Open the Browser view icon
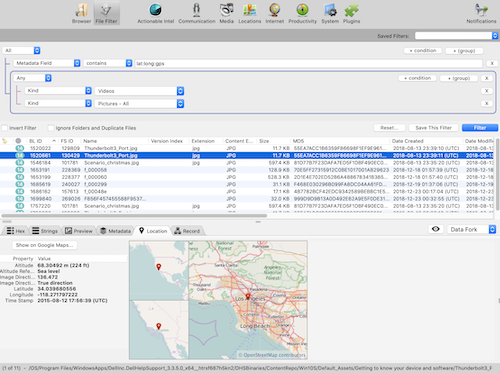The width and height of the screenshot is (500, 373). [81, 13]
